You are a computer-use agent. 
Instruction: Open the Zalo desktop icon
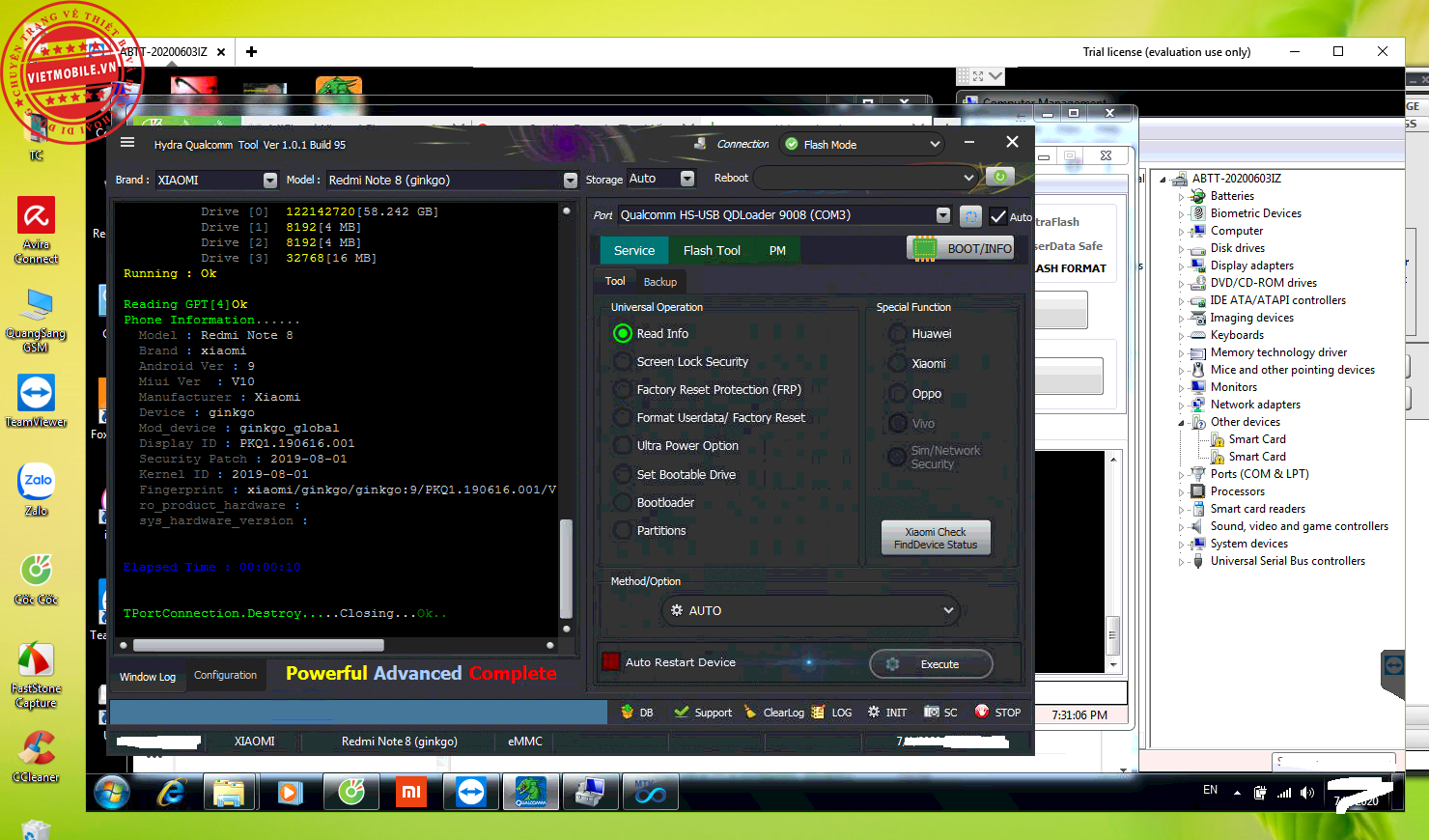(x=36, y=490)
